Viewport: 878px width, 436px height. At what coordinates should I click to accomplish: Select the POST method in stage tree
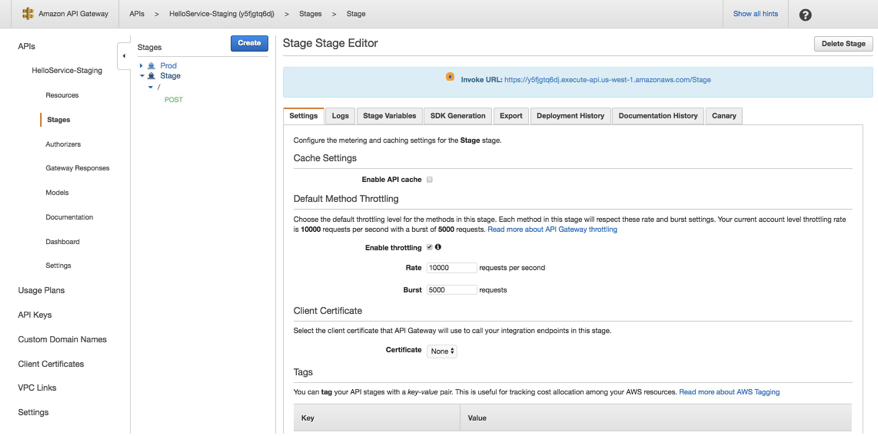coord(174,100)
